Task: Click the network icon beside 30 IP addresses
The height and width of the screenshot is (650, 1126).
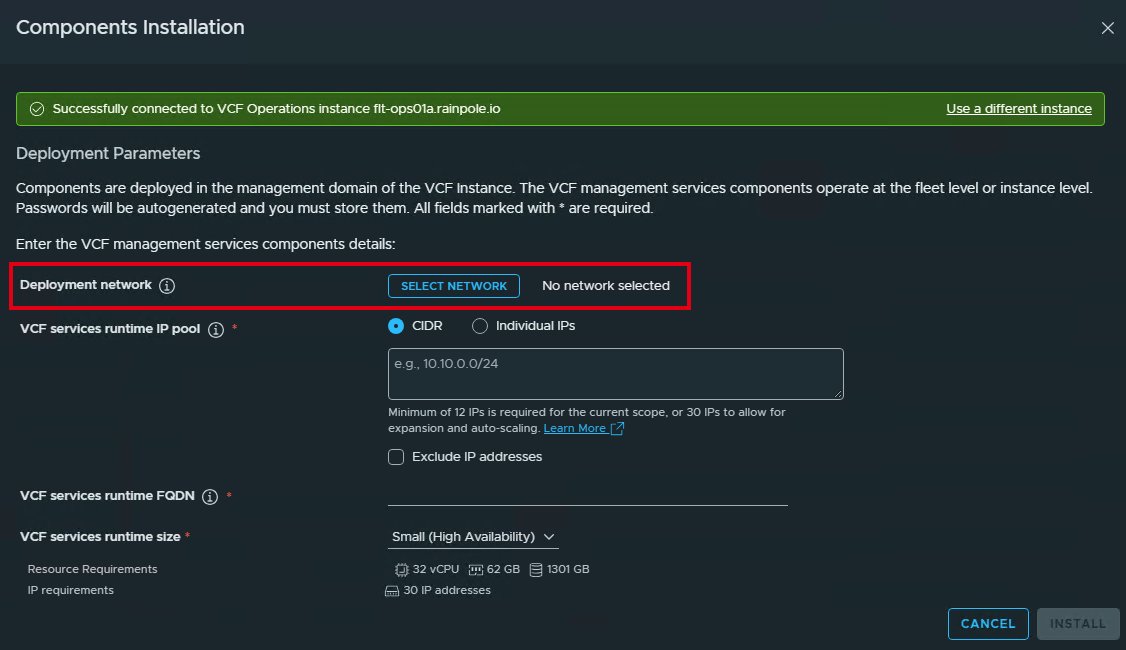Action: tap(391, 591)
